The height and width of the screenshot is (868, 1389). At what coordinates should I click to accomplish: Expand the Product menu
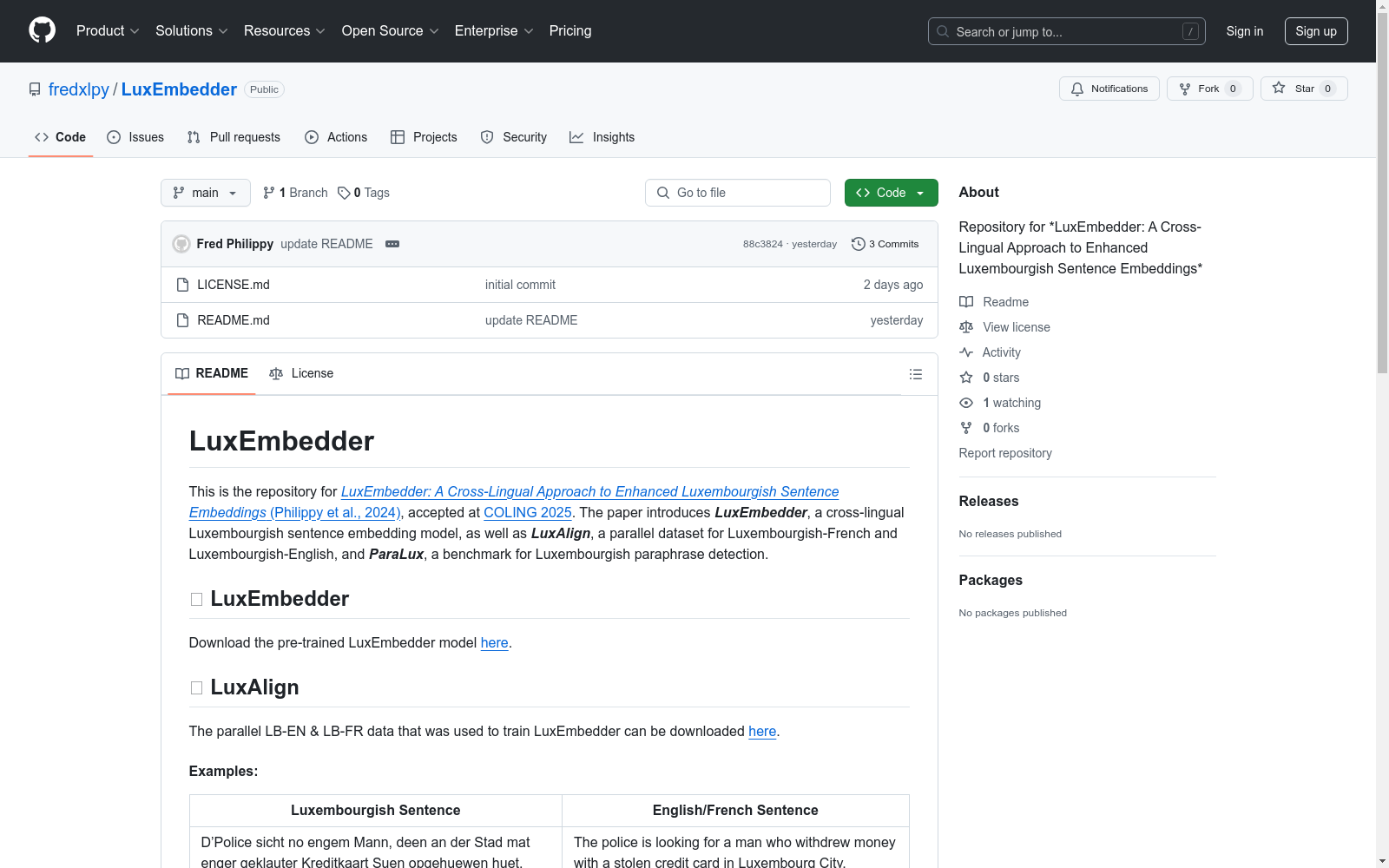click(108, 30)
